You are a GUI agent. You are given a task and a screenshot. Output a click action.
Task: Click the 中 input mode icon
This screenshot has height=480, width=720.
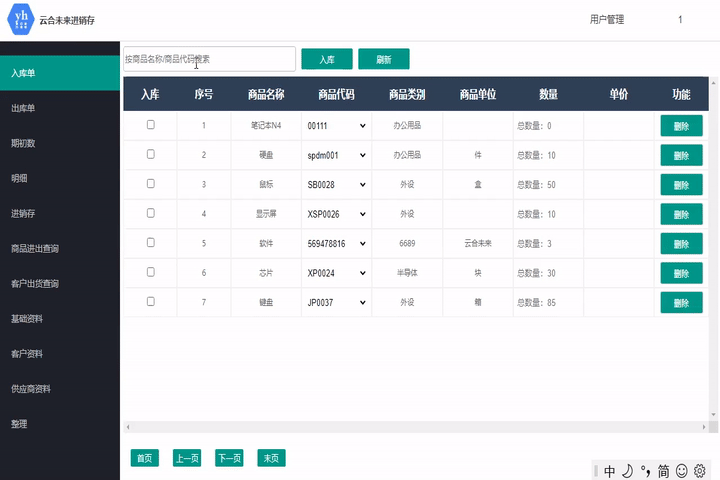pyautogui.click(x=610, y=471)
